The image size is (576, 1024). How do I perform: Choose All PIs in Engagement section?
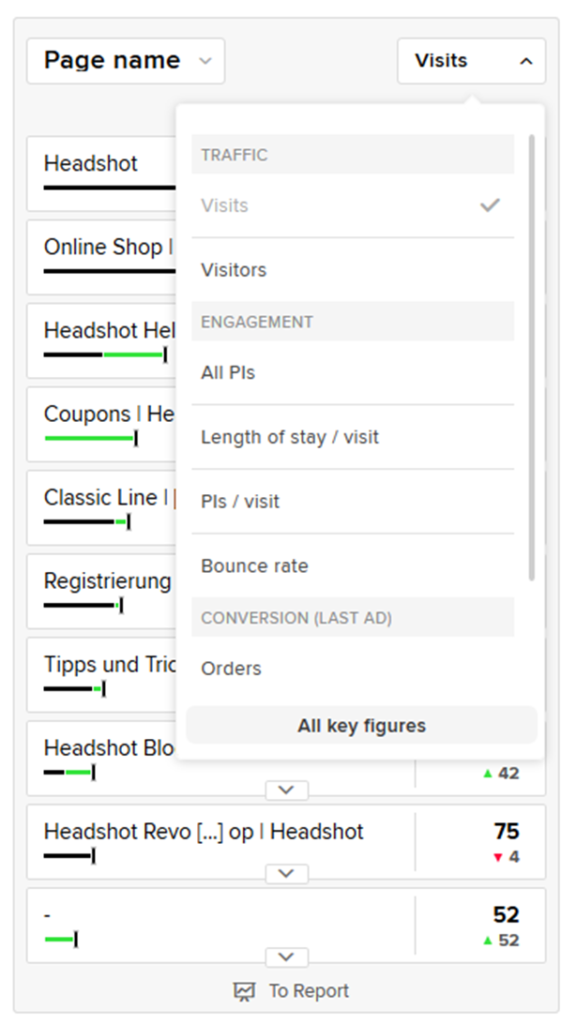(353, 372)
